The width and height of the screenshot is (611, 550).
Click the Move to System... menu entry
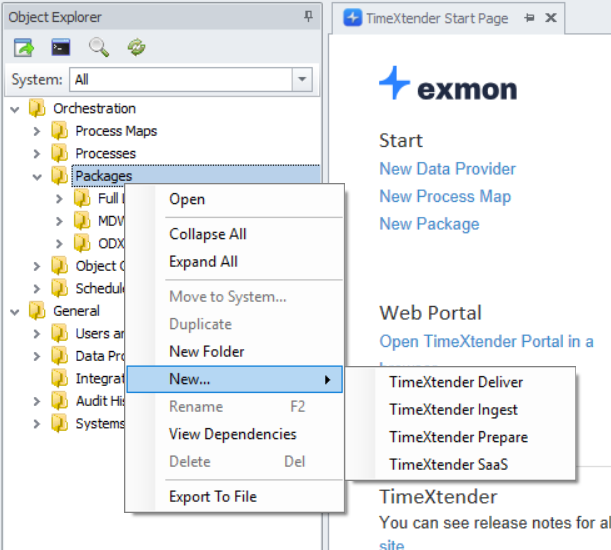235,297
